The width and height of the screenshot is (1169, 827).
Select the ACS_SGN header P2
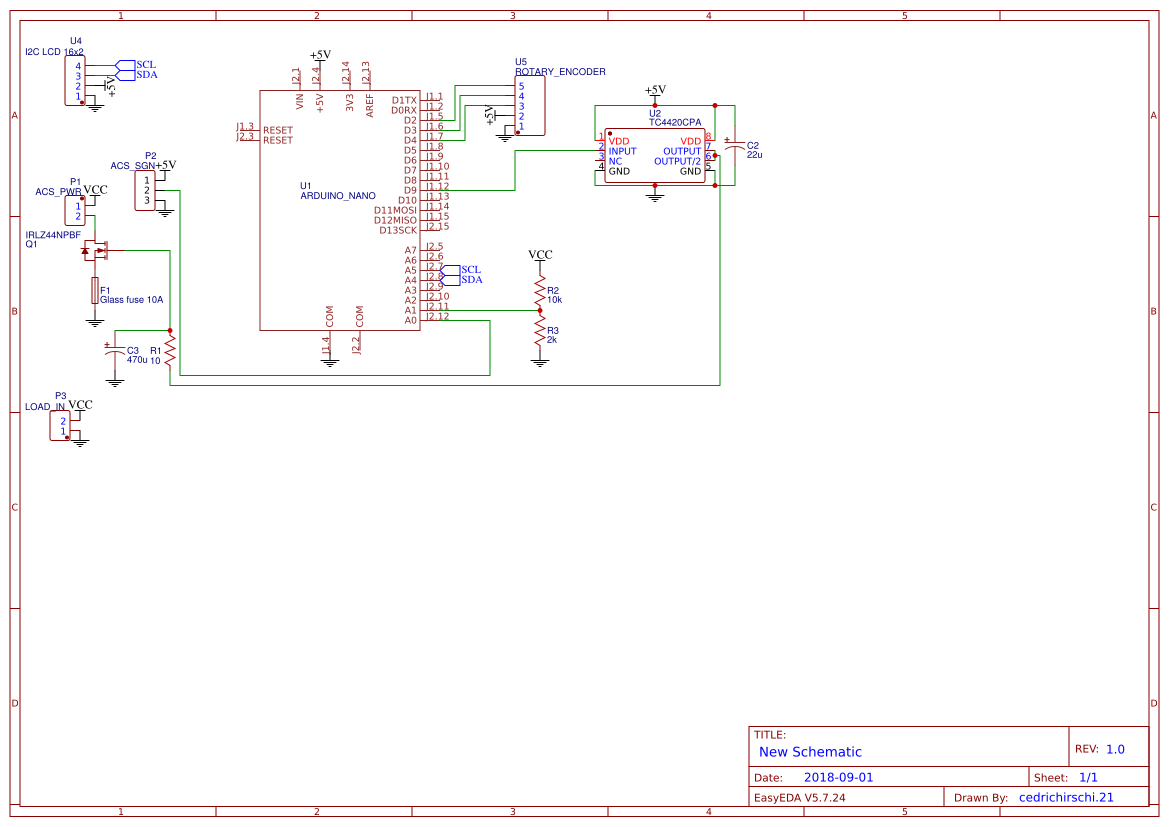click(x=145, y=191)
